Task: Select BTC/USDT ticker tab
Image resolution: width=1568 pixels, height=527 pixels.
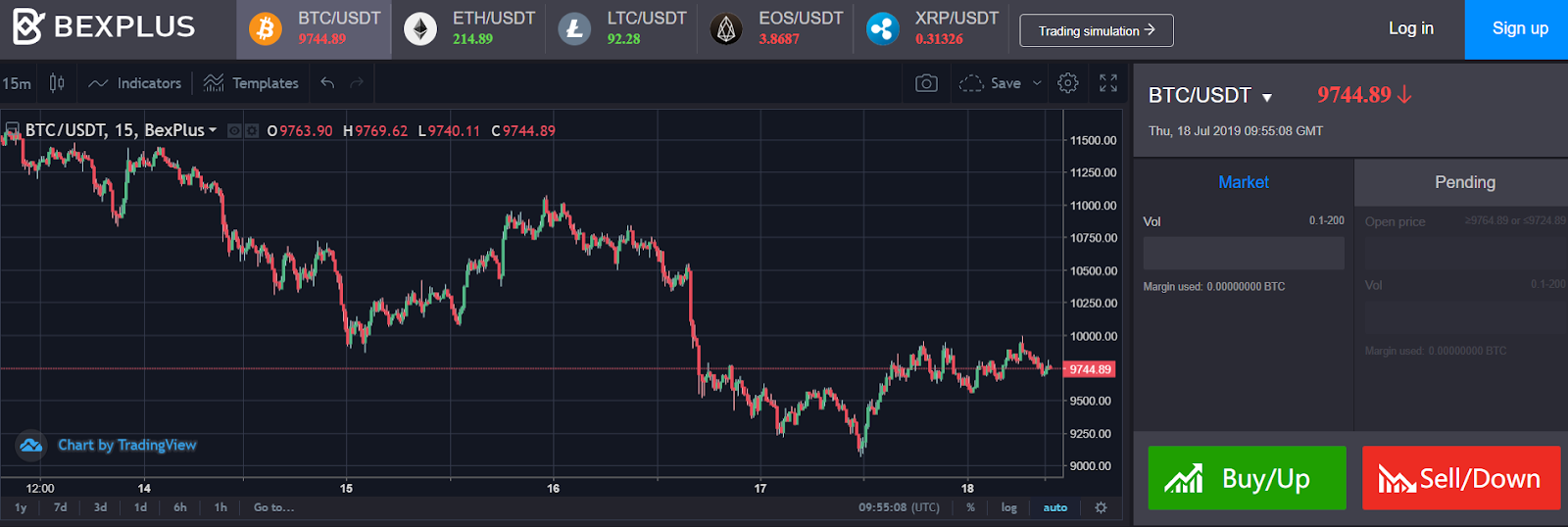Action: click(x=314, y=29)
